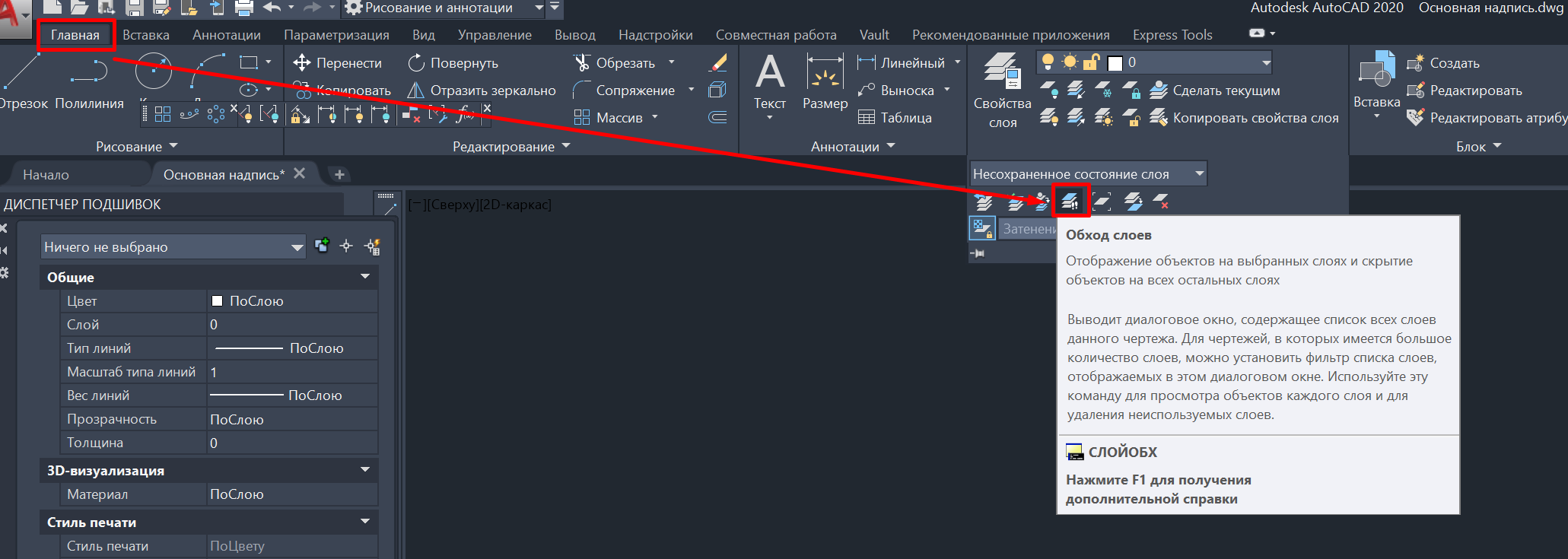
Task: Click the Сопряжение fillet tool
Action: tap(625, 91)
